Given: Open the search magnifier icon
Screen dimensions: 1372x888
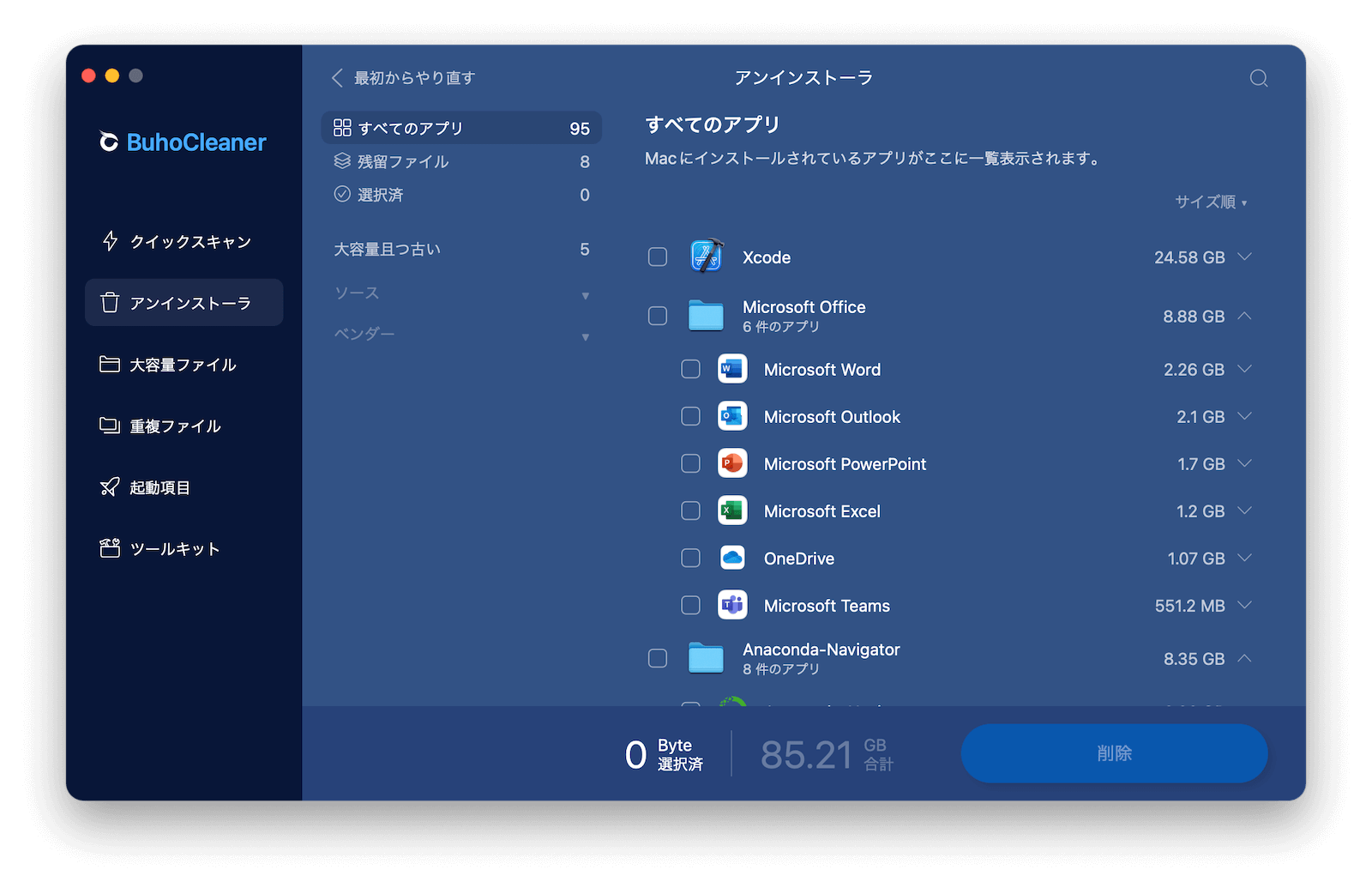Looking at the screenshot, I should pyautogui.click(x=1258, y=78).
